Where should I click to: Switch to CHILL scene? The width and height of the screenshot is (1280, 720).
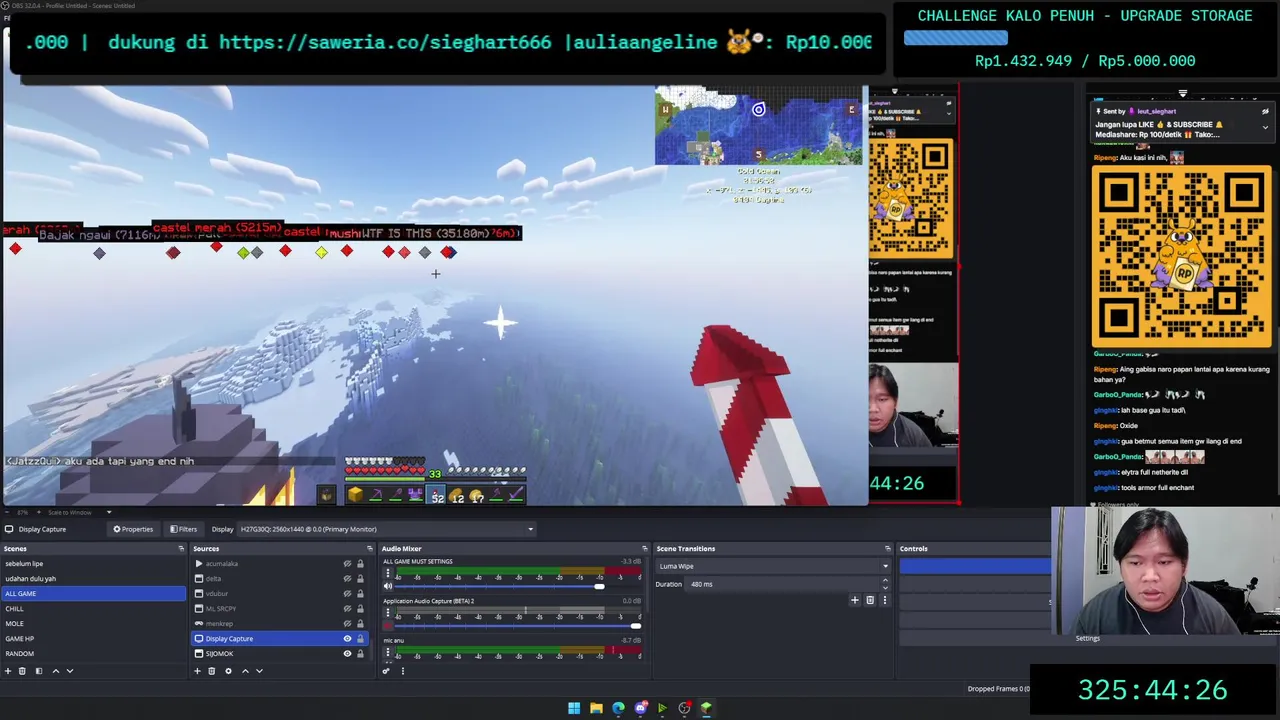(93, 609)
